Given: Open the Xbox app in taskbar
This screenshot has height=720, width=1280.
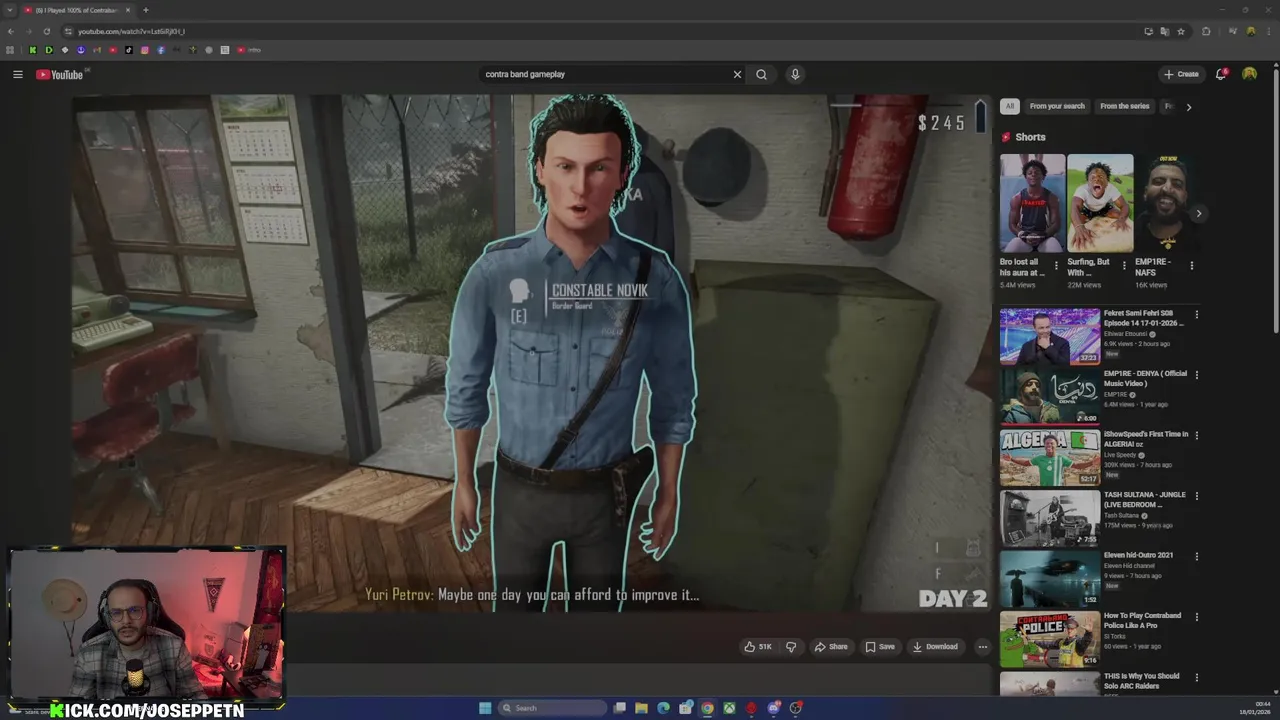Looking at the screenshot, I should click(x=729, y=708).
